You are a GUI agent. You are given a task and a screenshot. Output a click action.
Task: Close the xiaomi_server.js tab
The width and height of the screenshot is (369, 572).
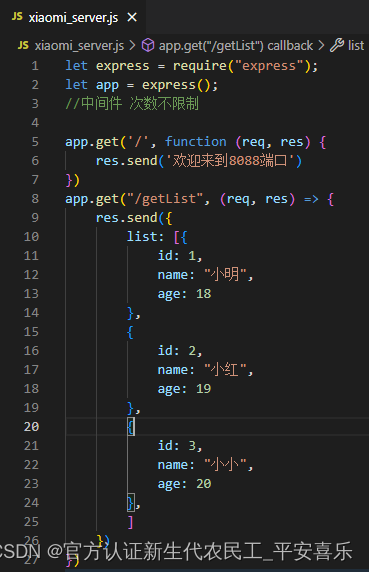(132, 17)
